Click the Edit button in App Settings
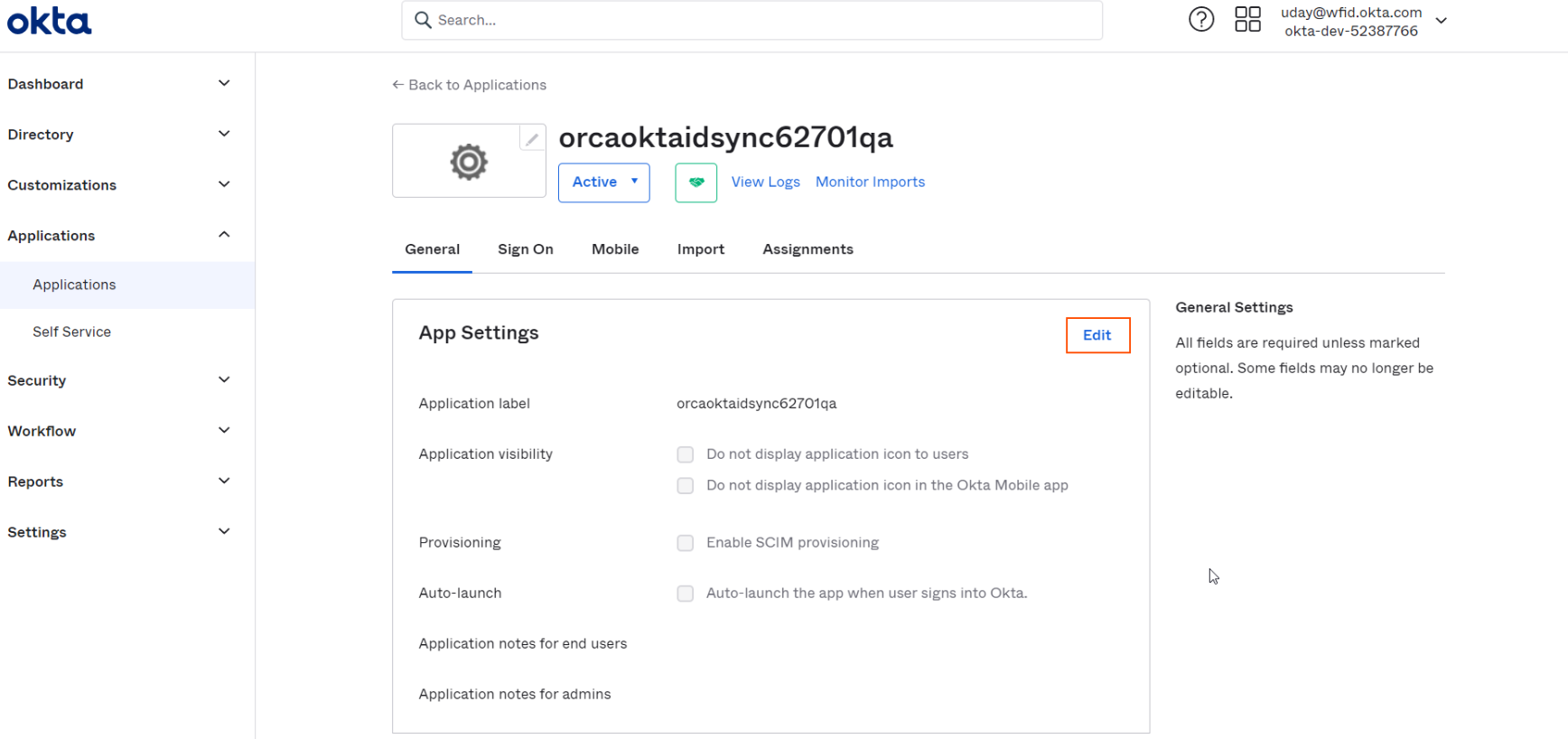Image resolution: width=1568 pixels, height=739 pixels. point(1097,335)
